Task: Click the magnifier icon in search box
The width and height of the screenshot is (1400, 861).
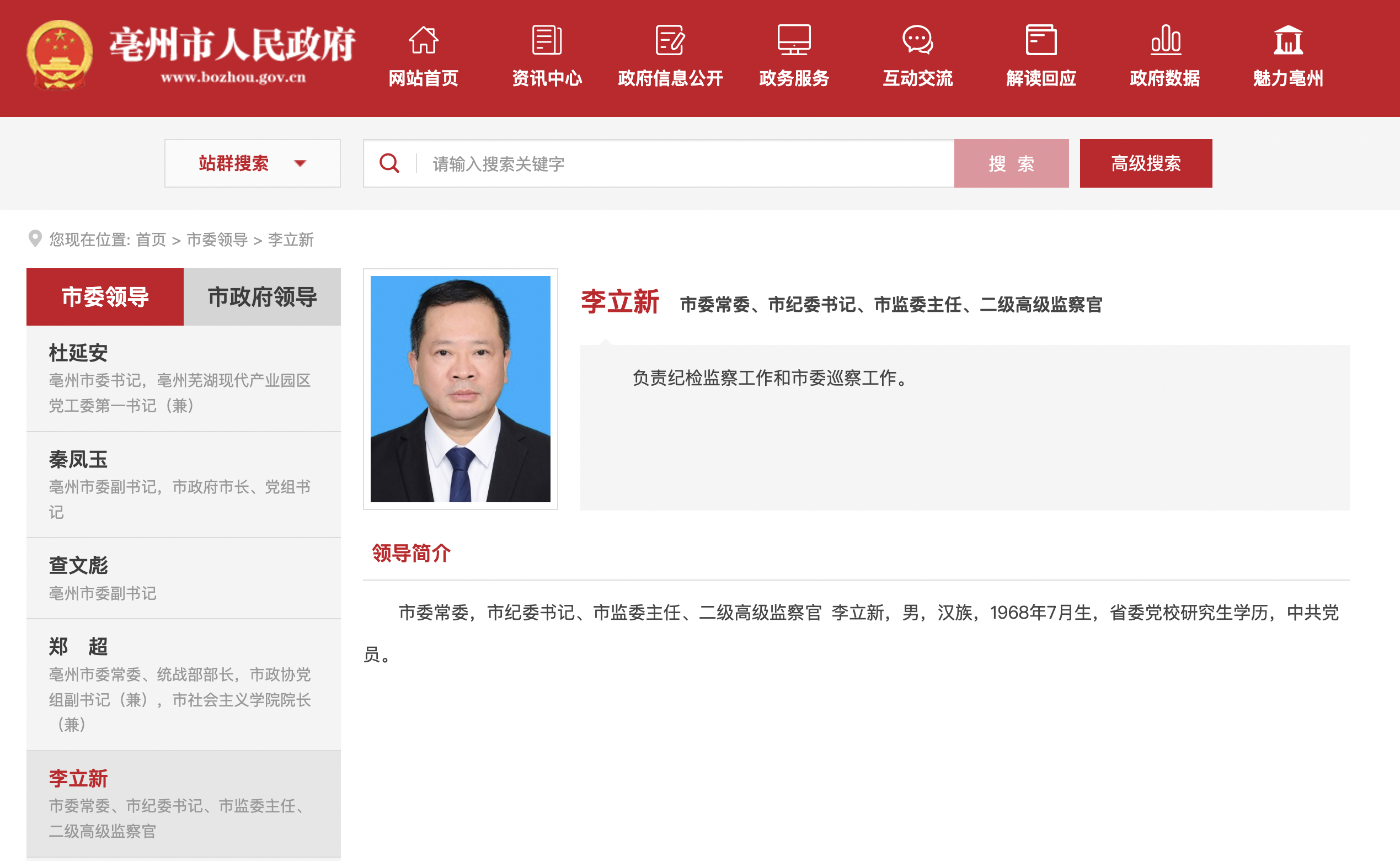Action: [389, 163]
